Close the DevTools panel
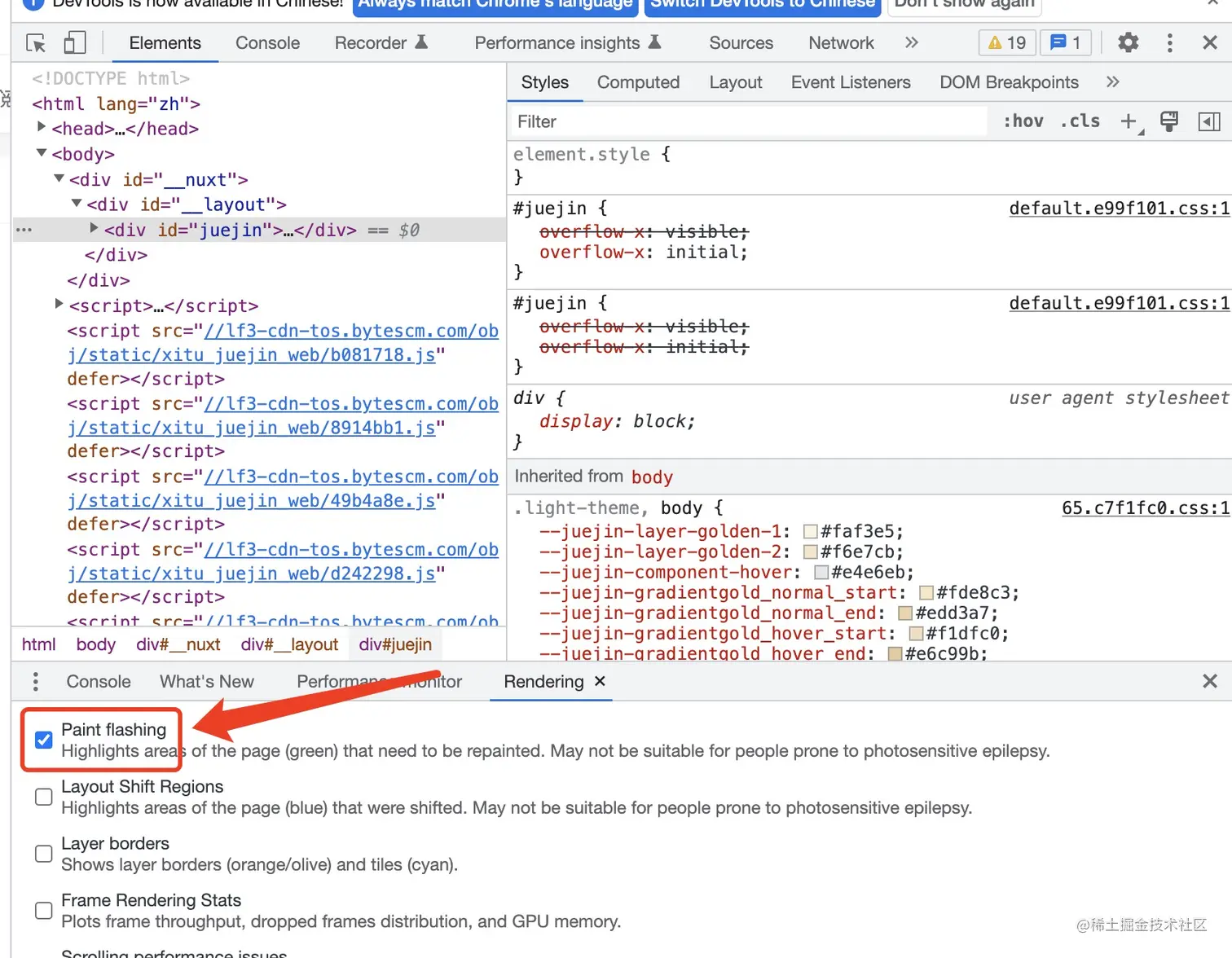The height and width of the screenshot is (958, 1232). tap(1210, 42)
